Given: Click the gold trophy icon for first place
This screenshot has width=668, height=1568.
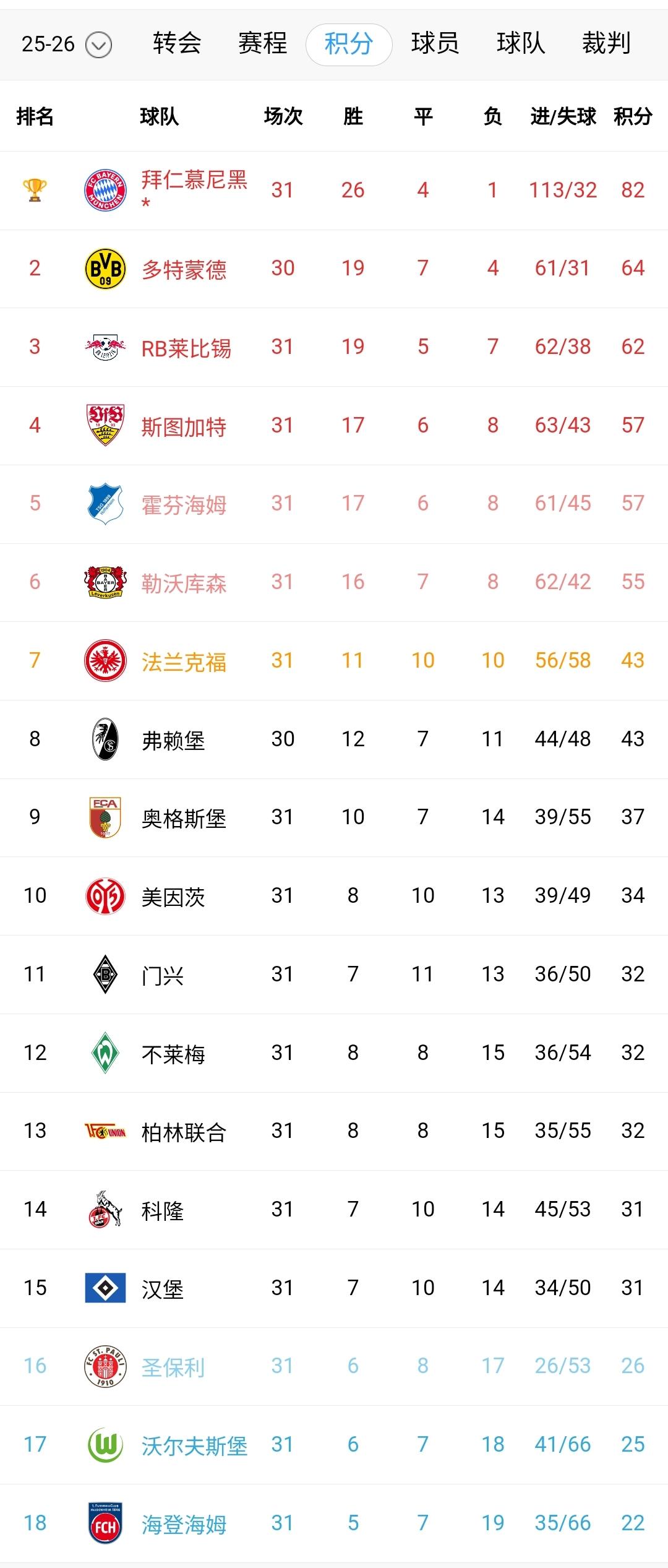Looking at the screenshot, I should coord(35,190).
